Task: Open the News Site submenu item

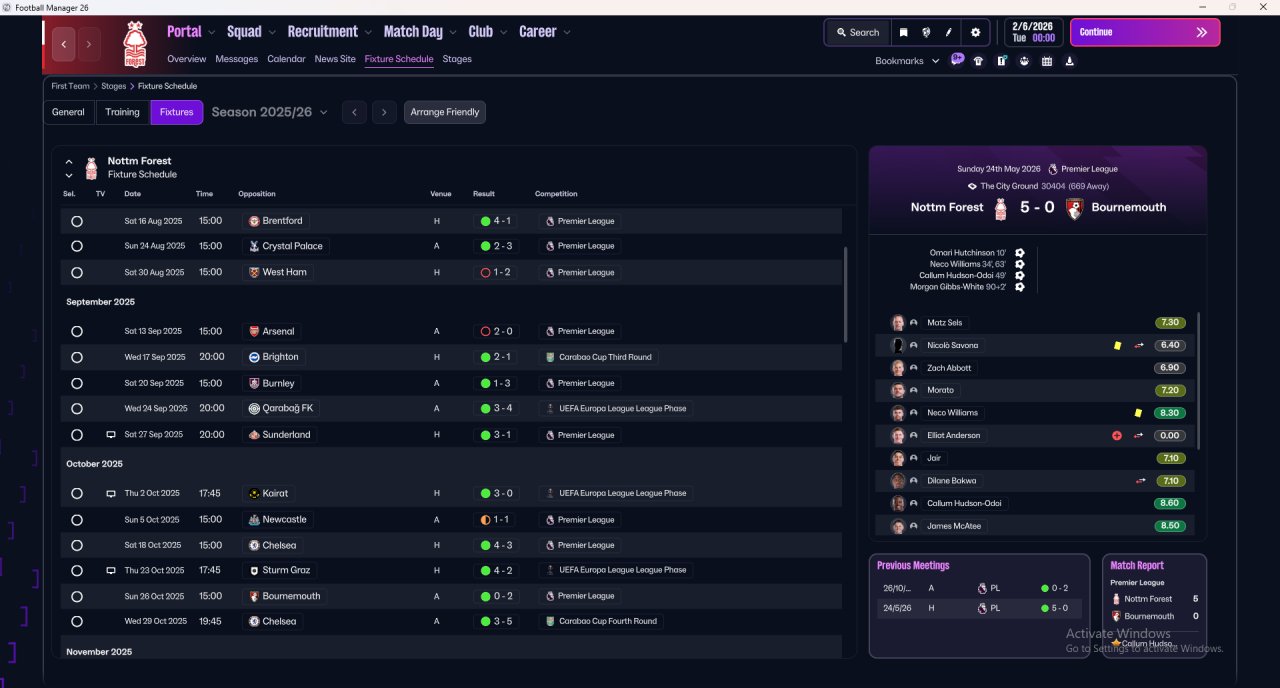Action: click(335, 59)
